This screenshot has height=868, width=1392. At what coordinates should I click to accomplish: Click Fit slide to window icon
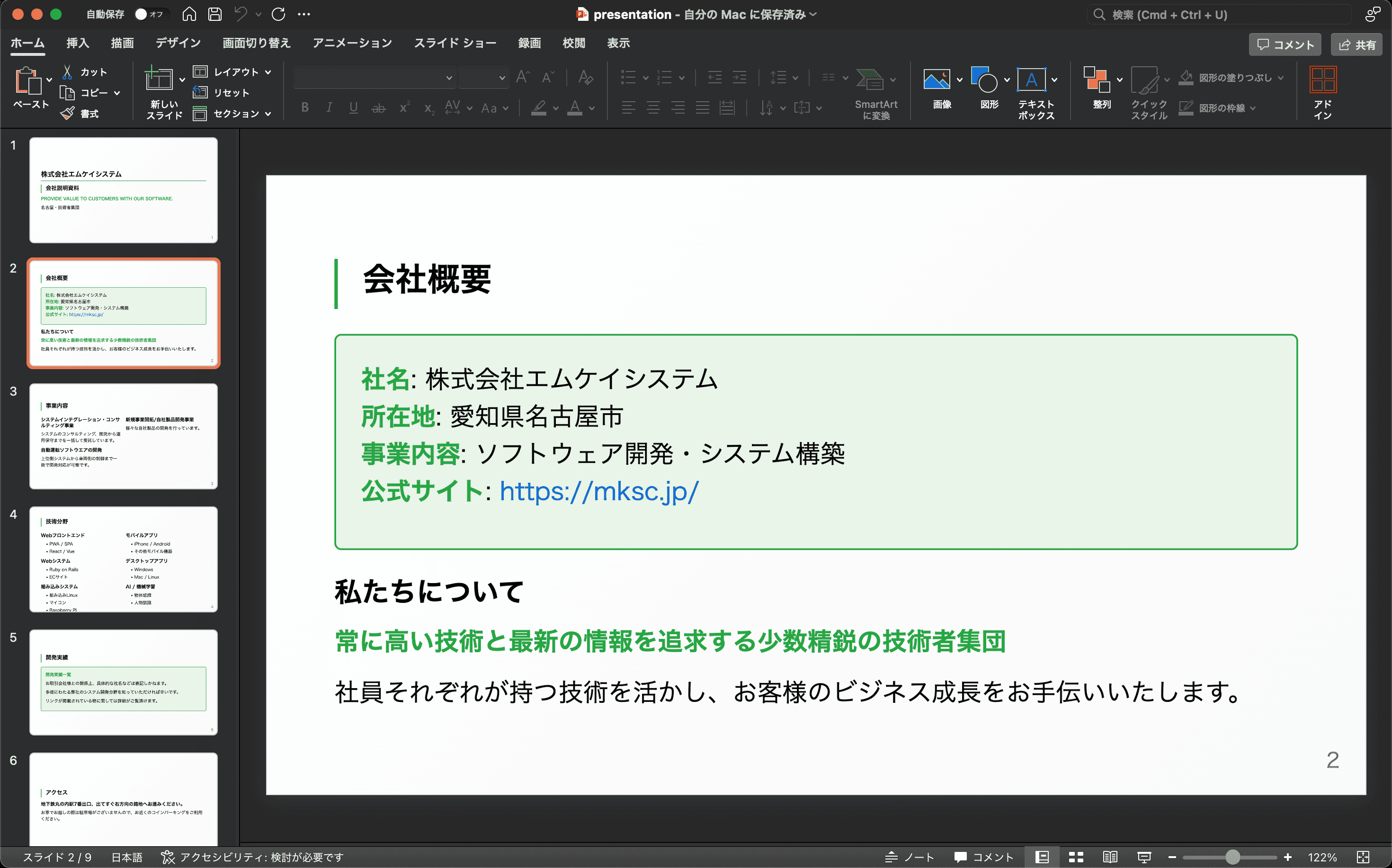click(1363, 857)
